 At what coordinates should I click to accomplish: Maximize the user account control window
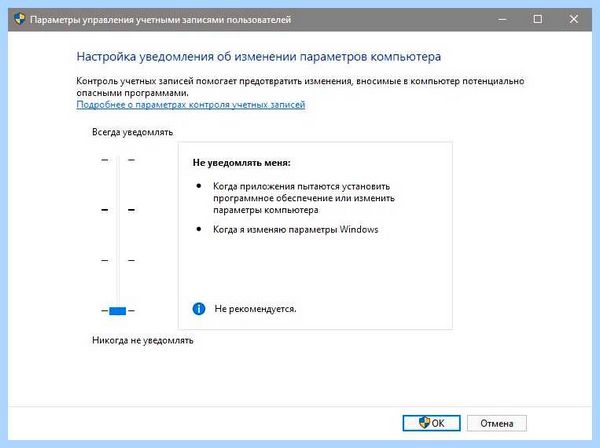(538, 19)
